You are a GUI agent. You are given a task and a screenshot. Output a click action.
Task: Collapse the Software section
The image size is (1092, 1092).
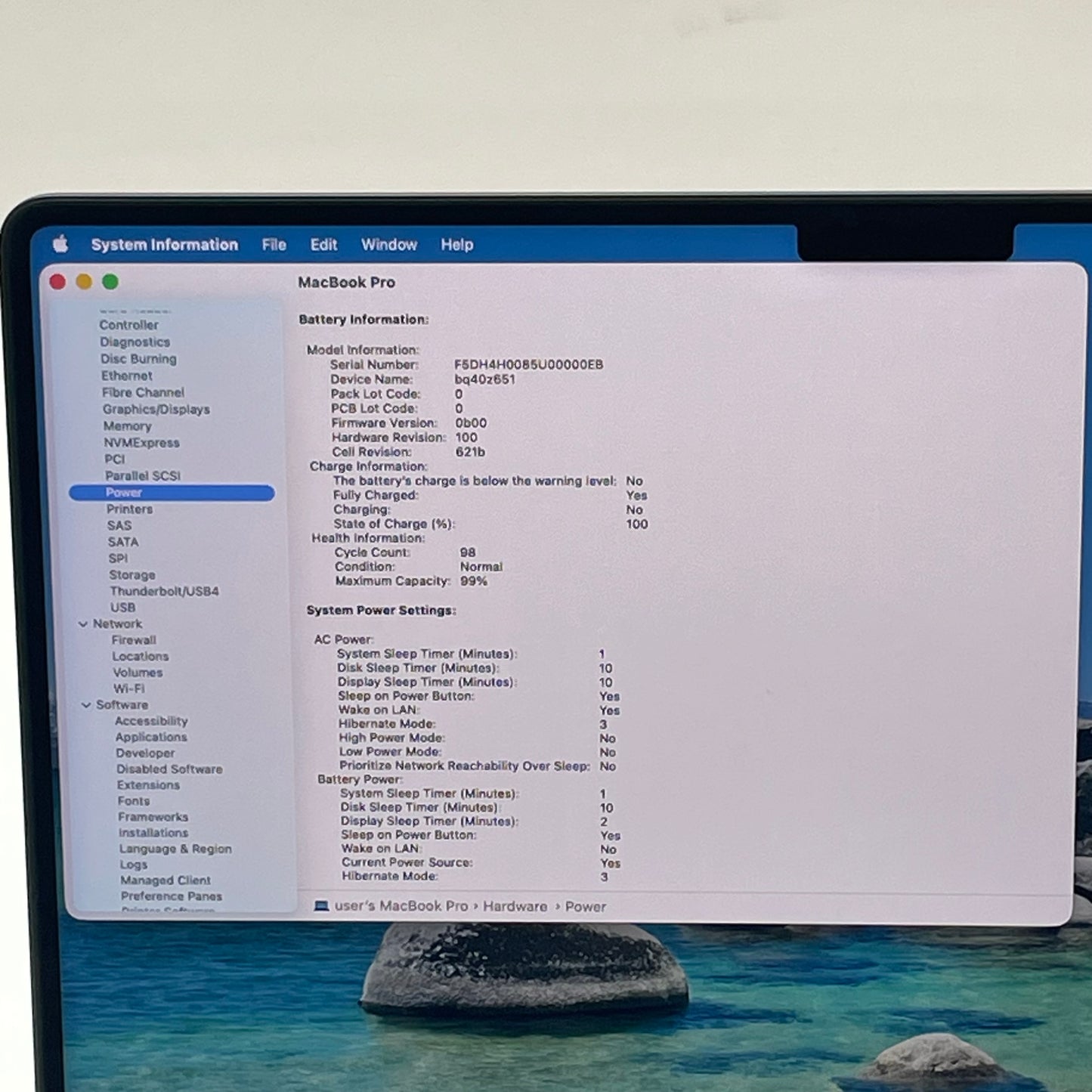point(85,705)
